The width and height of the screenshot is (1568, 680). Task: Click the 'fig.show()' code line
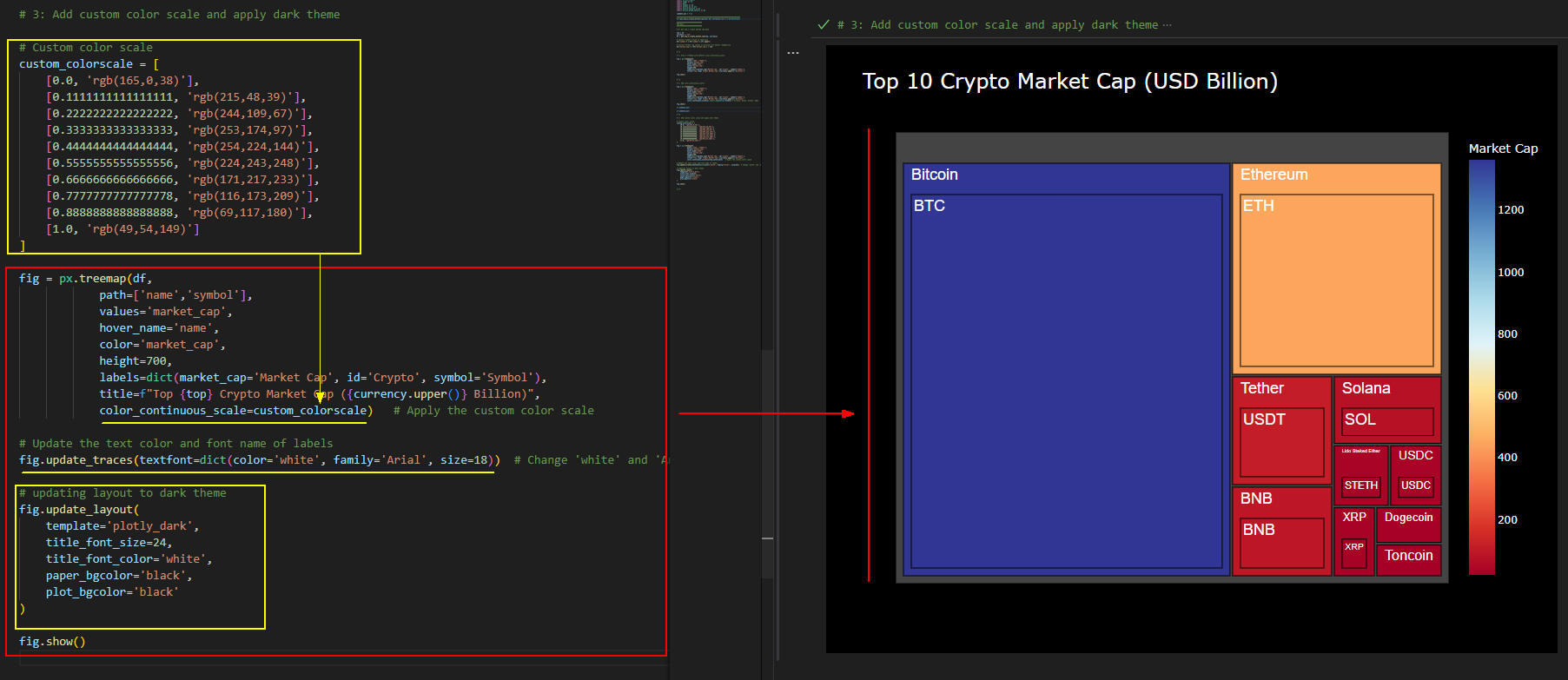tap(52, 642)
